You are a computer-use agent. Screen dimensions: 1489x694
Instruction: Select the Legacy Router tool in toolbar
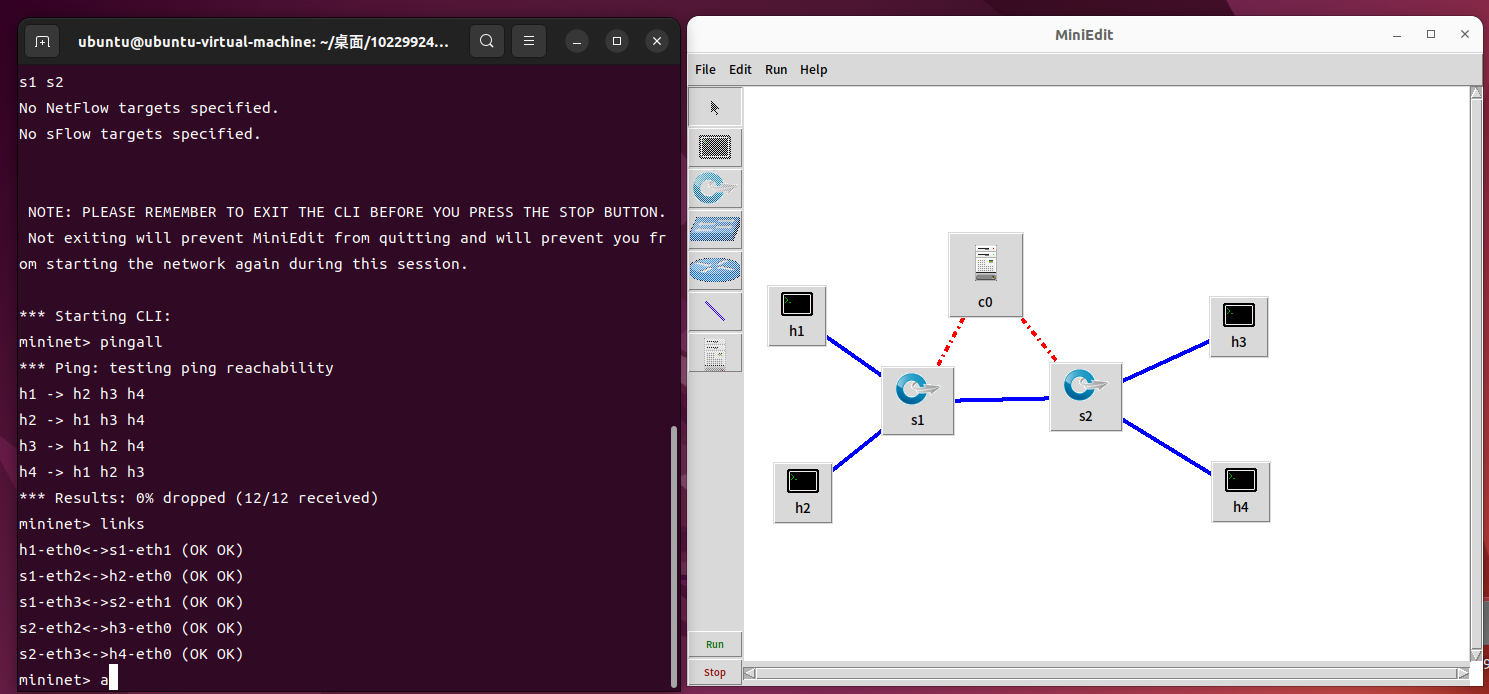(x=715, y=270)
